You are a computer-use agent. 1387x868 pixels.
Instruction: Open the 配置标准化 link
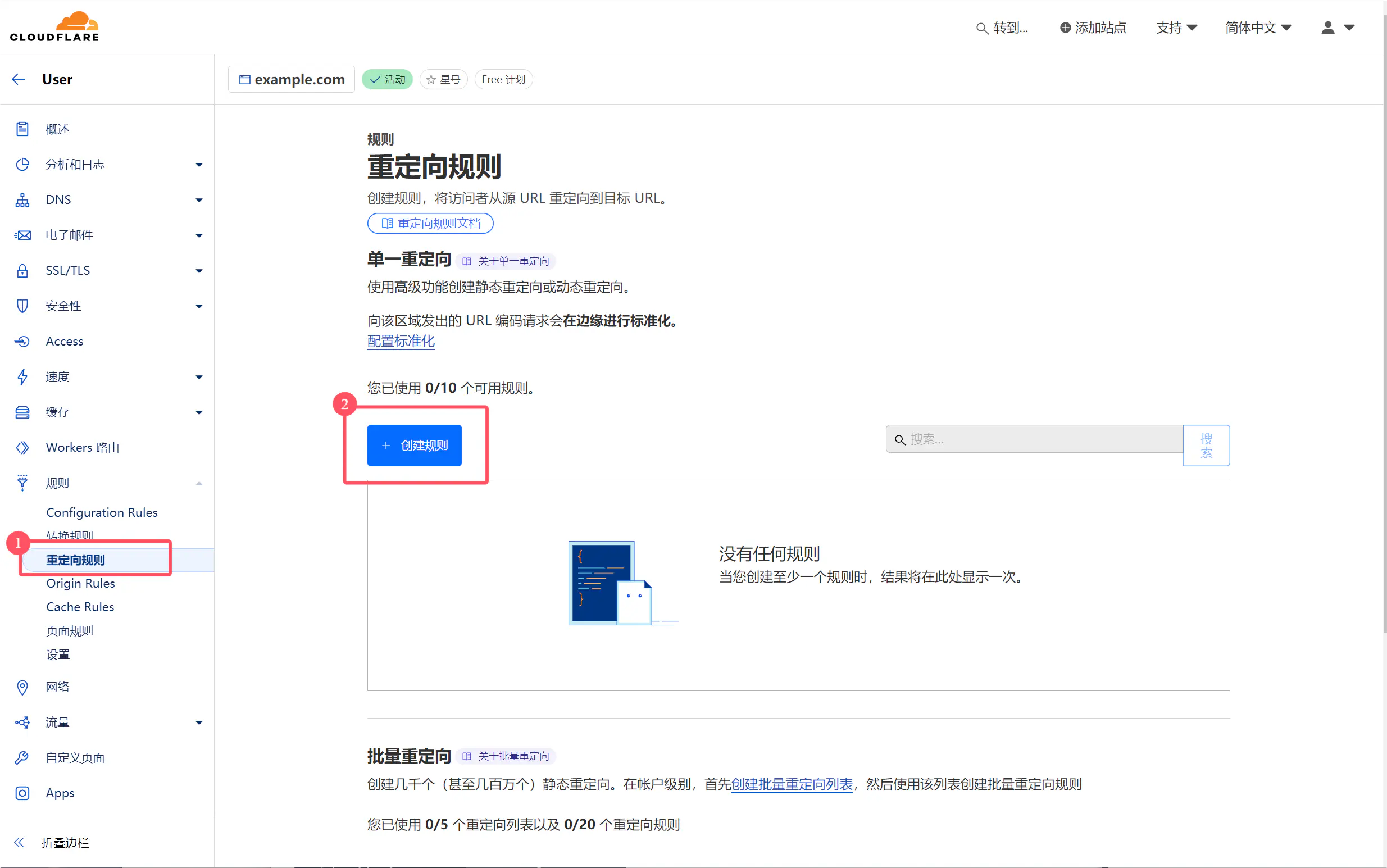pos(401,342)
